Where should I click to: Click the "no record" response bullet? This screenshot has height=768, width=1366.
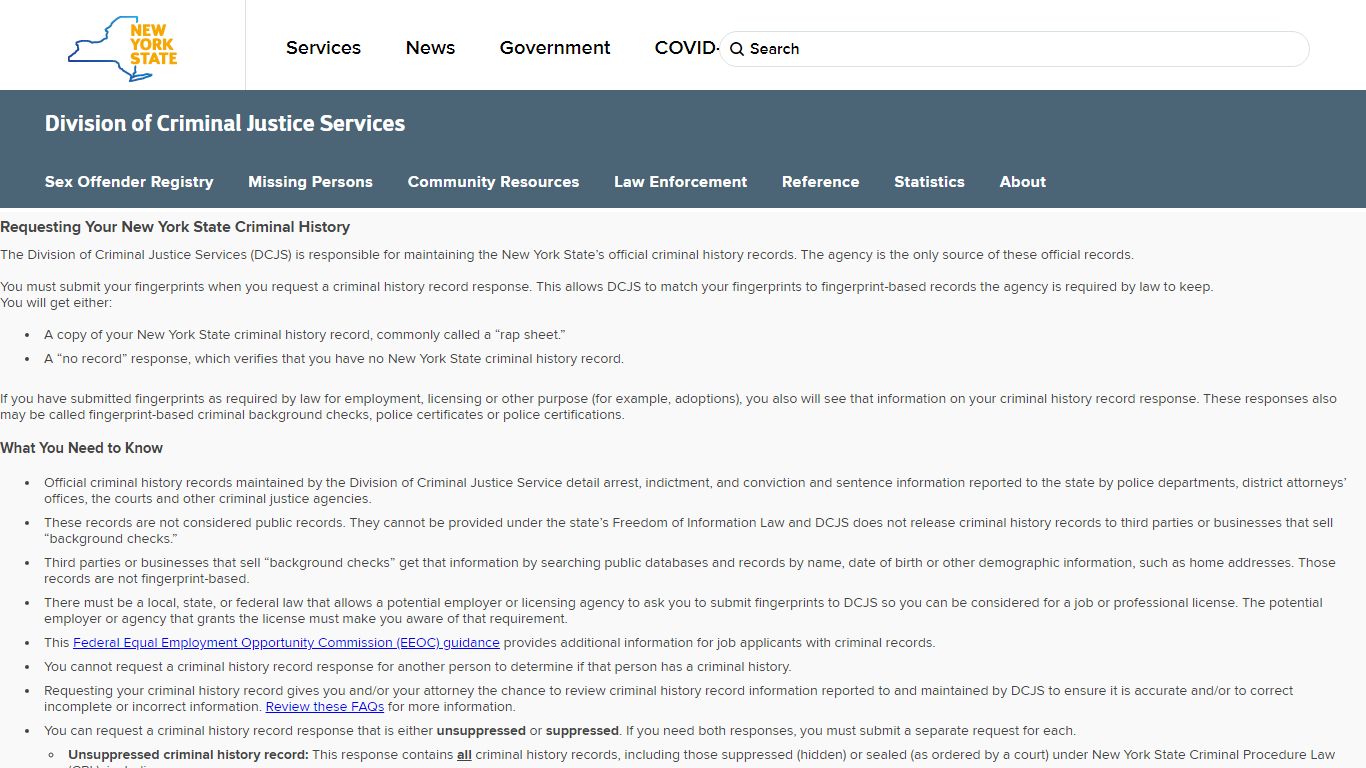click(334, 359)
